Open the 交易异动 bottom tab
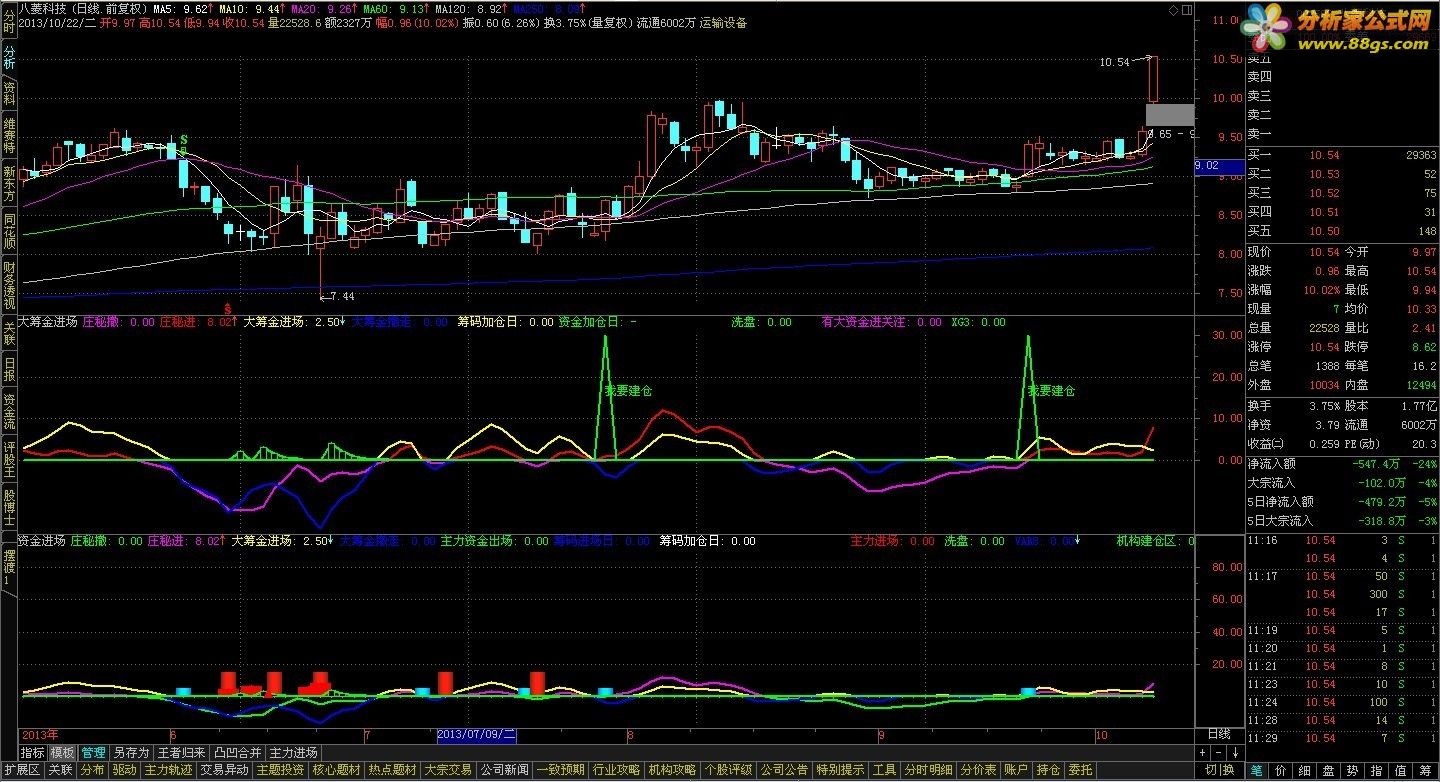The height and width of the screenshot is (782, 1440). (x=224, y=770)
